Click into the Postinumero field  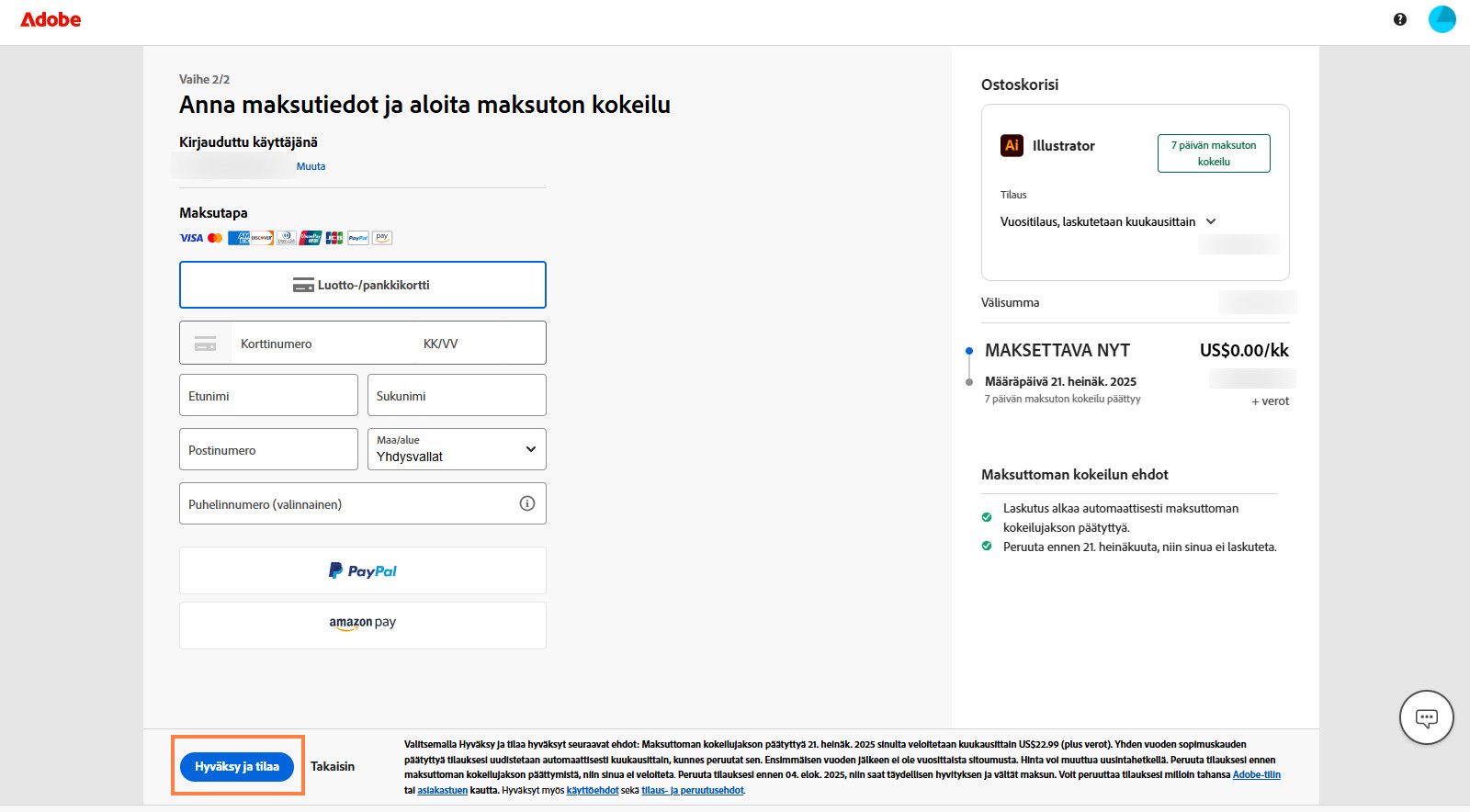268,450
